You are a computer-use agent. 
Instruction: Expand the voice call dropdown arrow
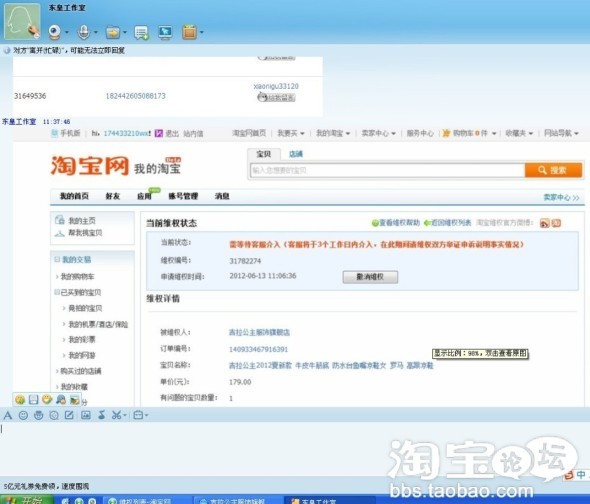tap(96, 32)
